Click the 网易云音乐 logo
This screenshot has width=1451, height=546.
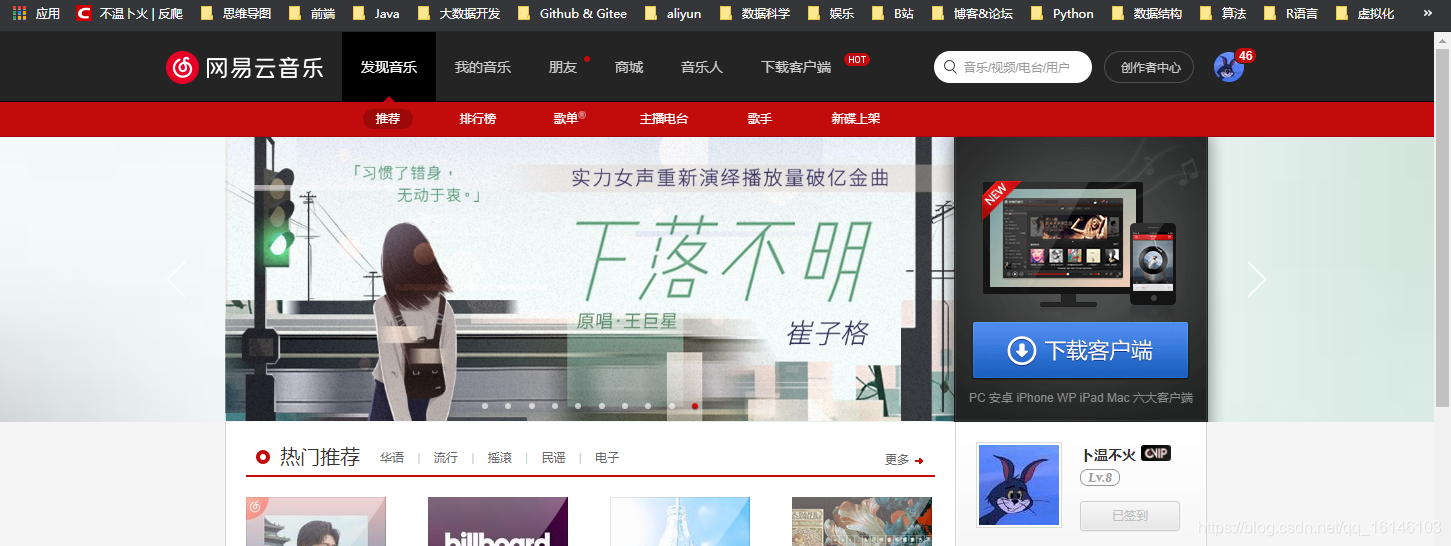[245, 67]
